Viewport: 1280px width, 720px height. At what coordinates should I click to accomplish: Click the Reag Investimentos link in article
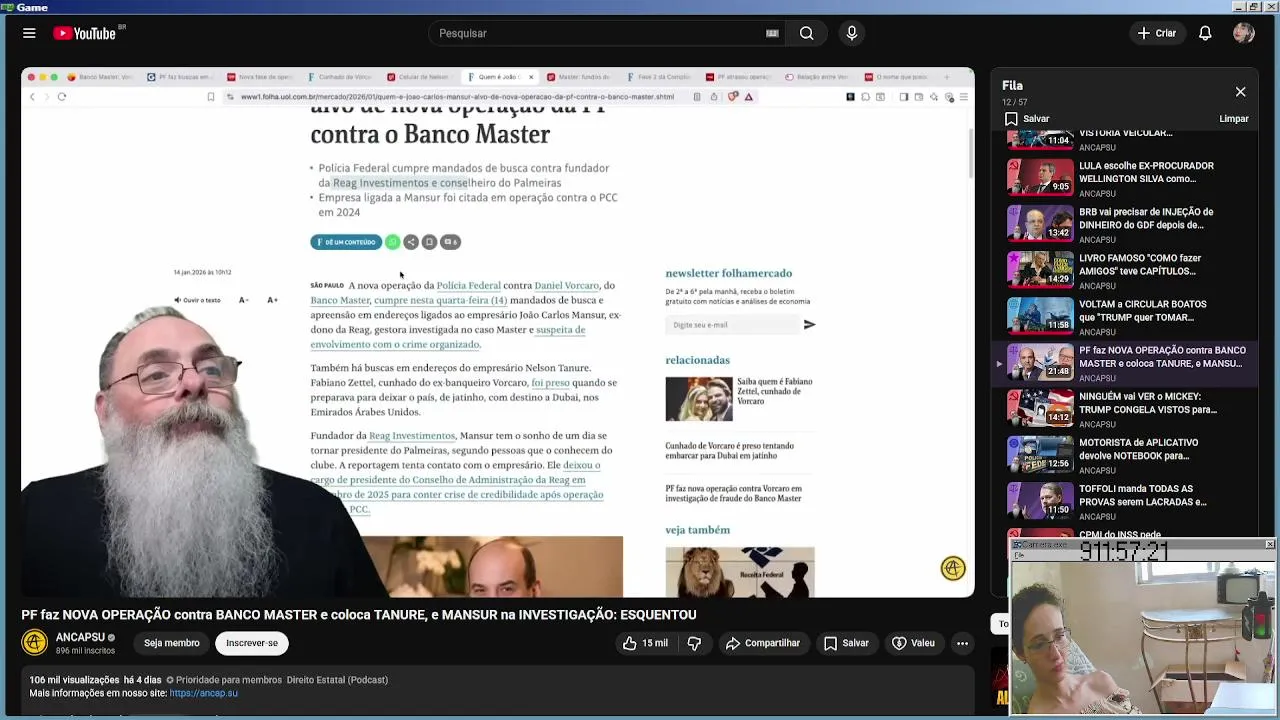pyautogui.click(x=412, y=436)
